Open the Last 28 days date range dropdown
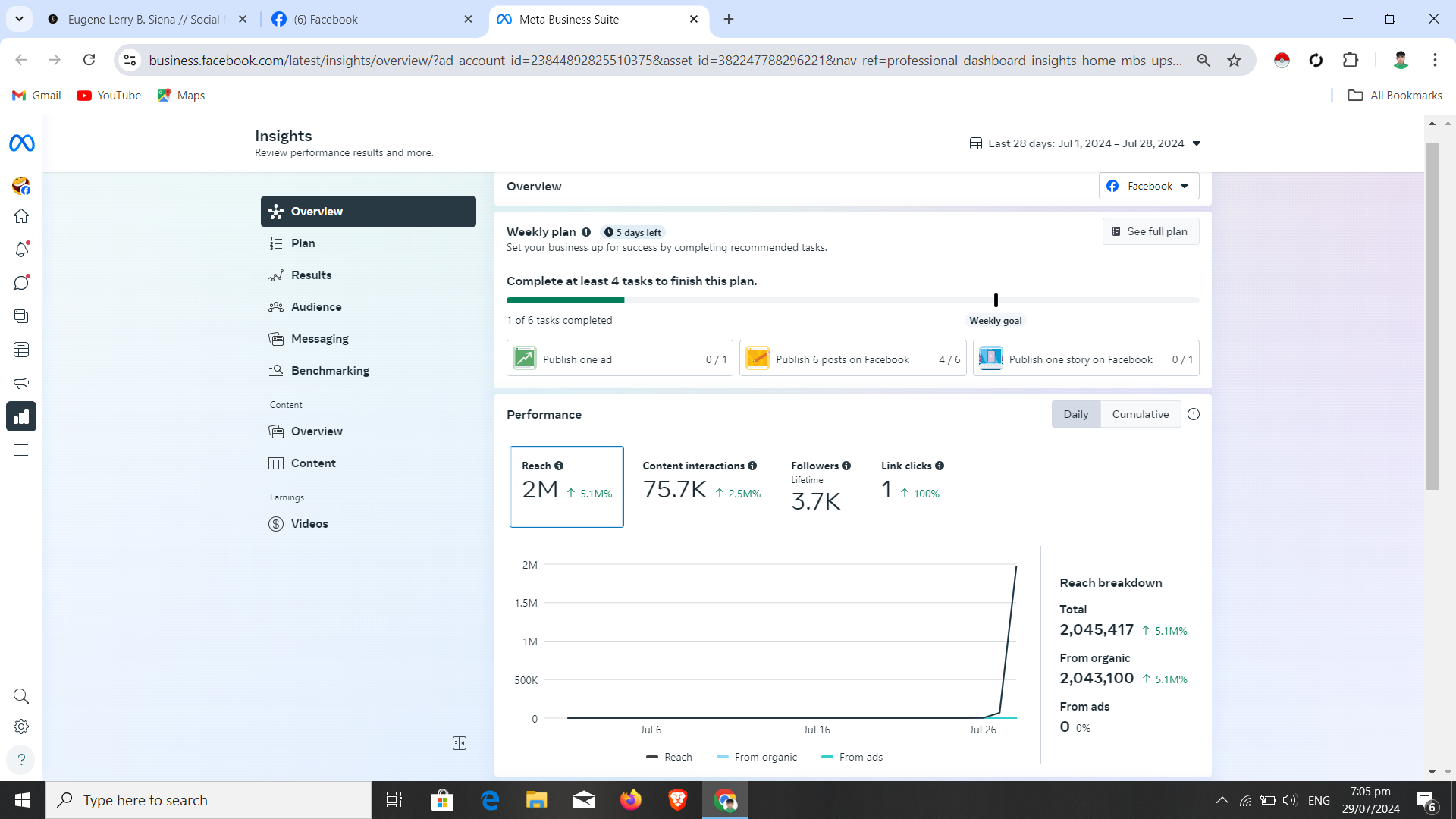 click(x=1085, y=143)
